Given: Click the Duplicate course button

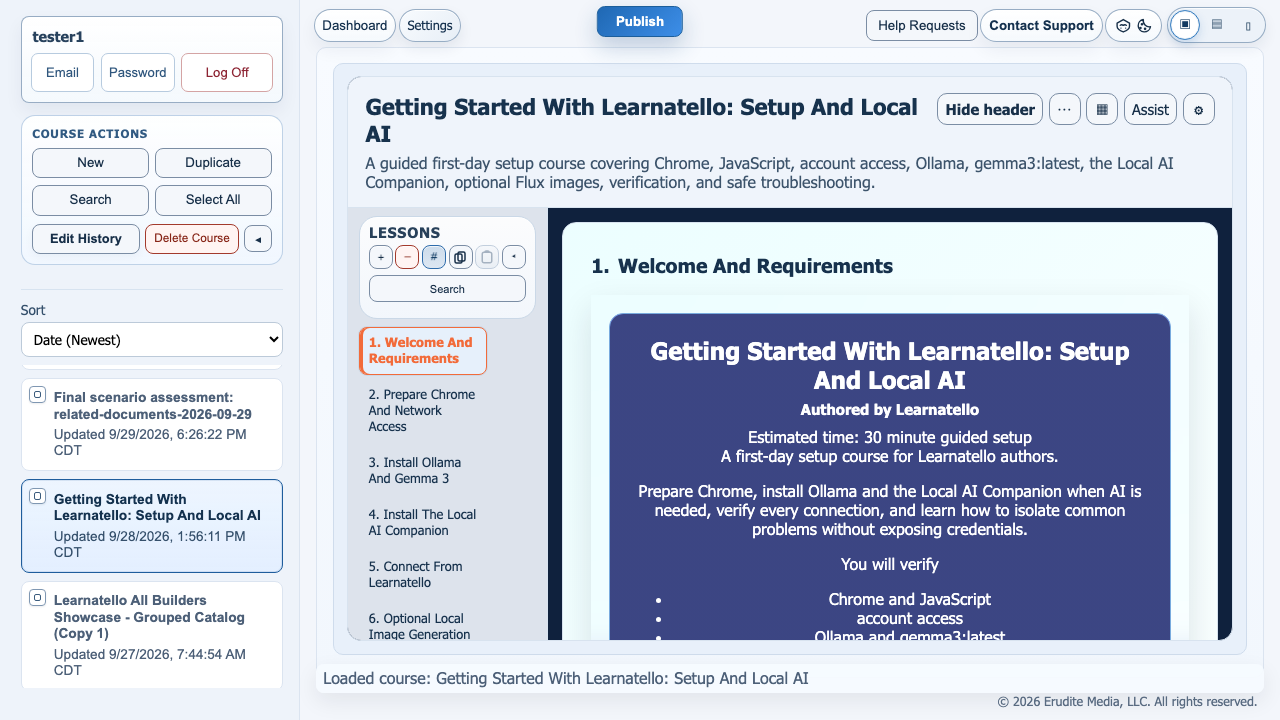Looking at the screenshot, I should pos(213,163).
